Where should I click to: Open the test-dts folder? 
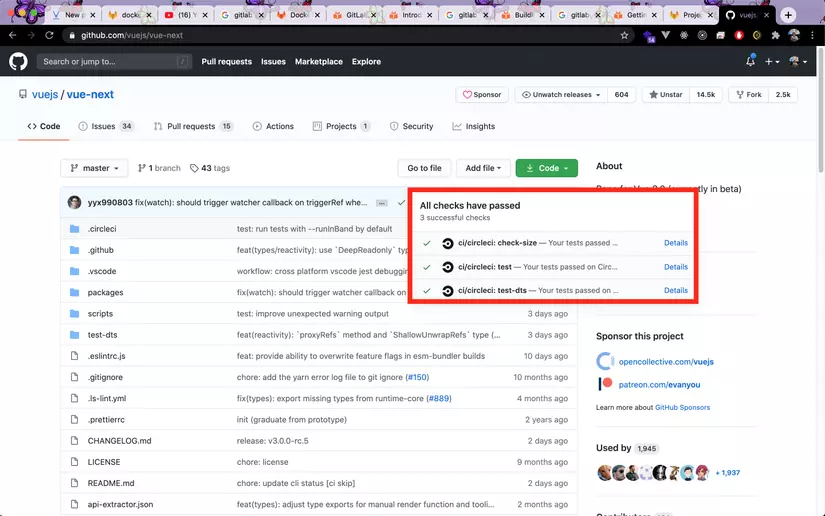click(x=102, y=335)
